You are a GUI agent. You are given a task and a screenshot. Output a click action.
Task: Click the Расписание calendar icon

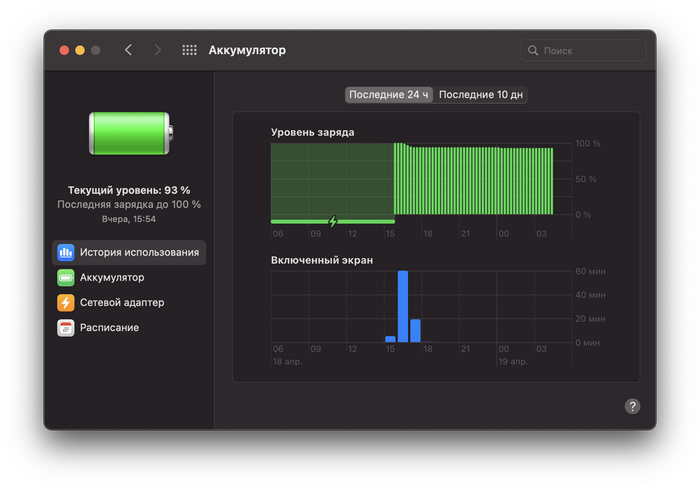point(66,328)
